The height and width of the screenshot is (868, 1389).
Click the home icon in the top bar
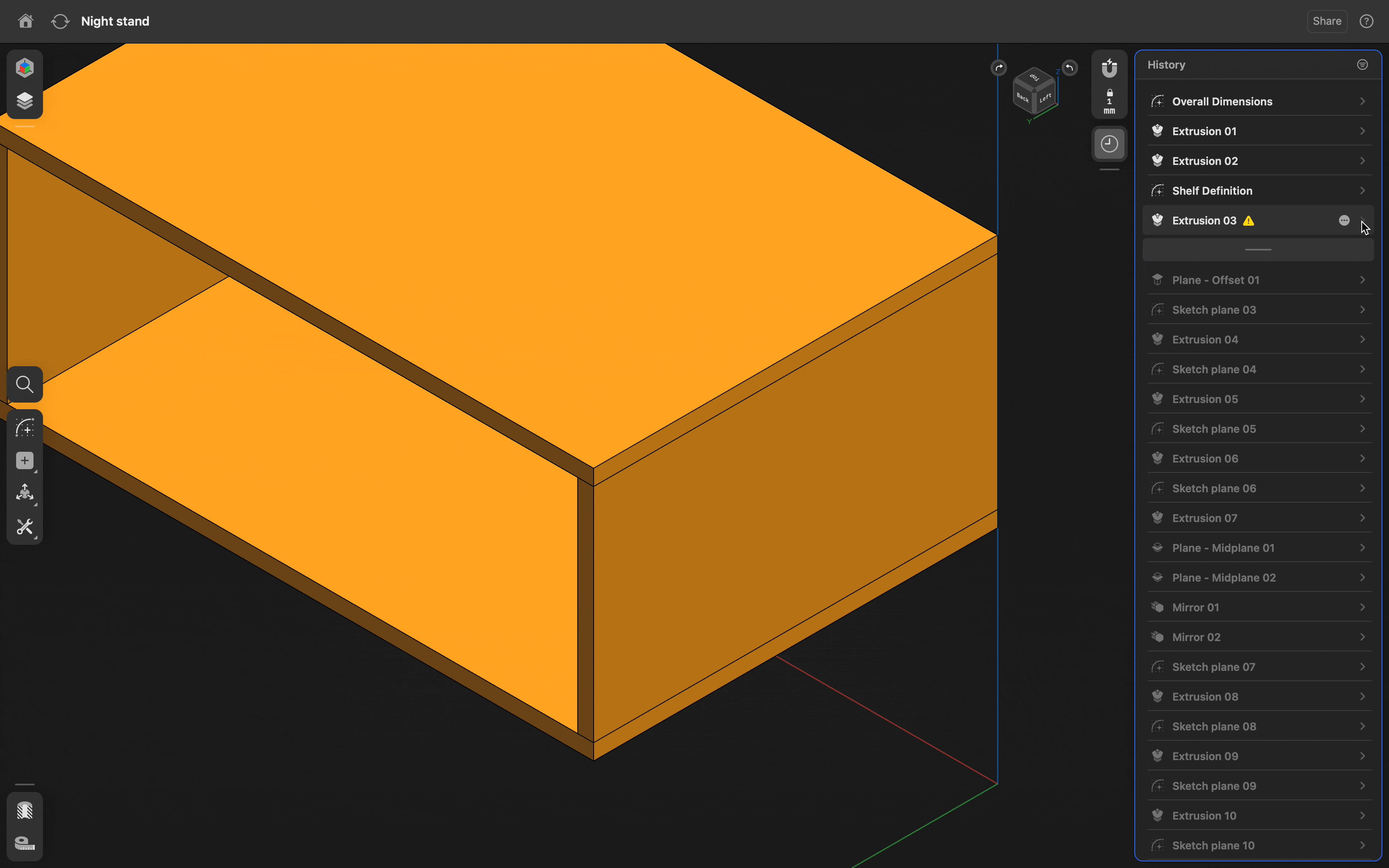[x=25, y=21]
